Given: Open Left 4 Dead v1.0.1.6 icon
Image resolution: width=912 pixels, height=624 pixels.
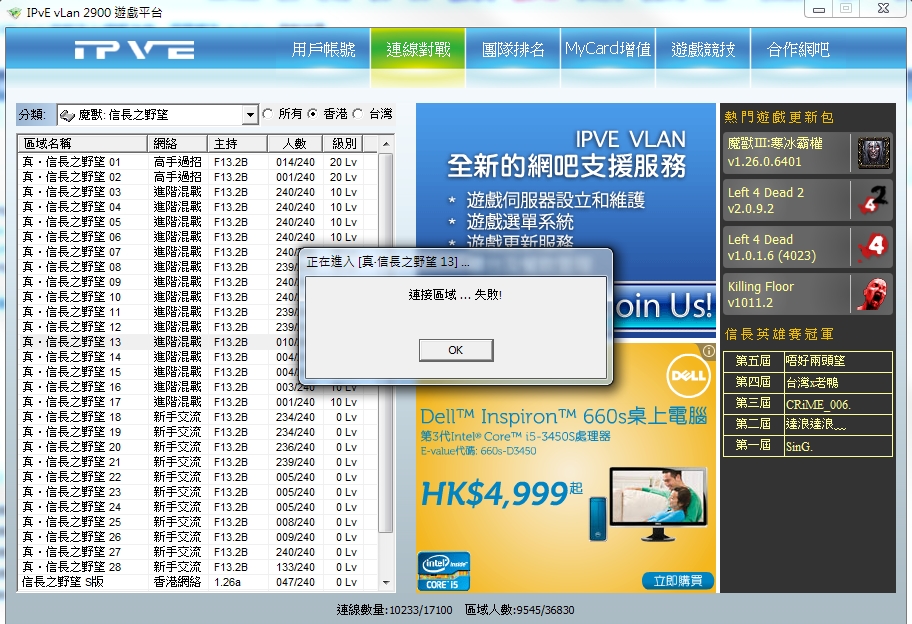Looking at the screenshot, I should click(873, 247).
